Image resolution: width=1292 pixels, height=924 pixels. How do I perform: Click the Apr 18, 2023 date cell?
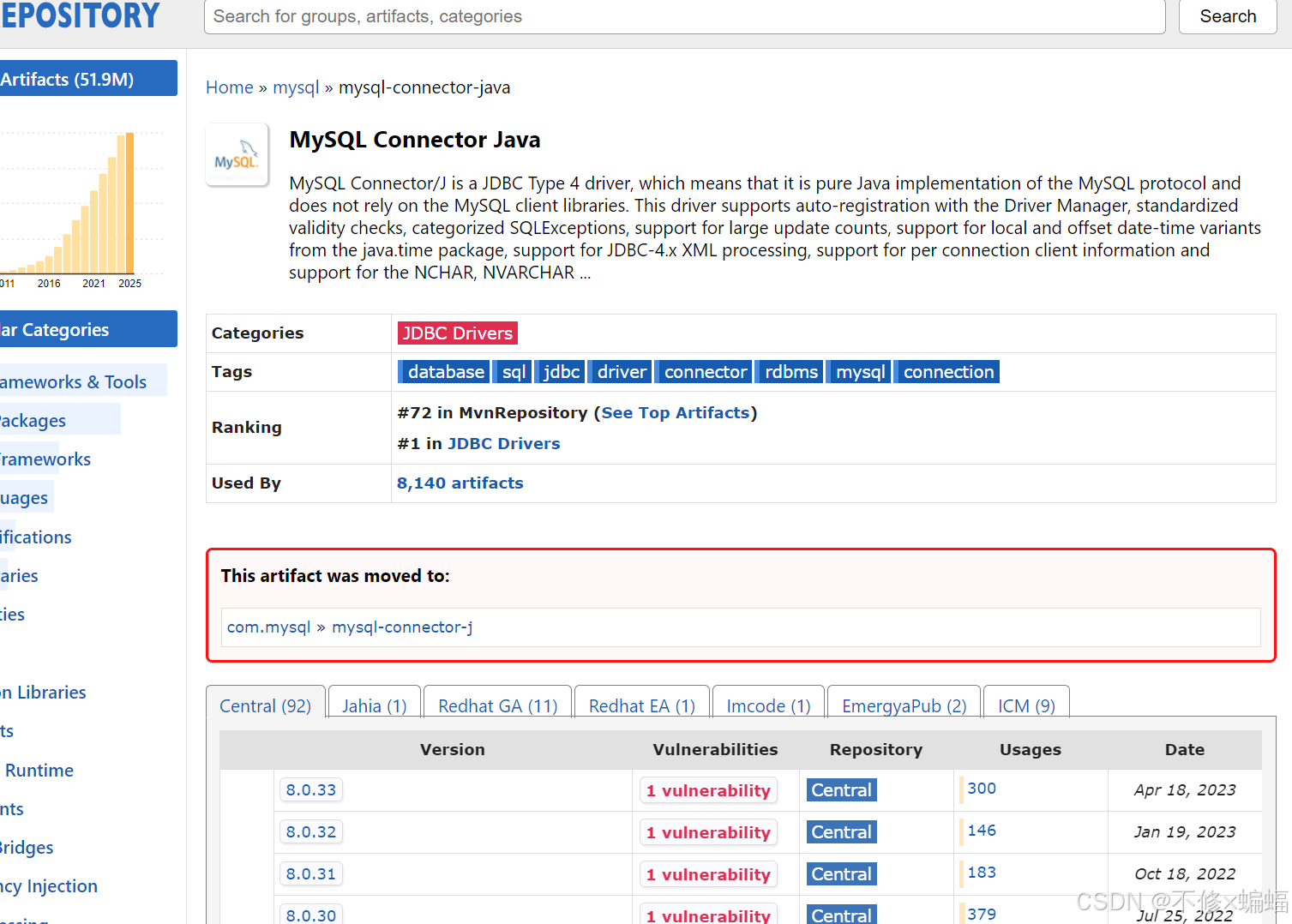1185,790
